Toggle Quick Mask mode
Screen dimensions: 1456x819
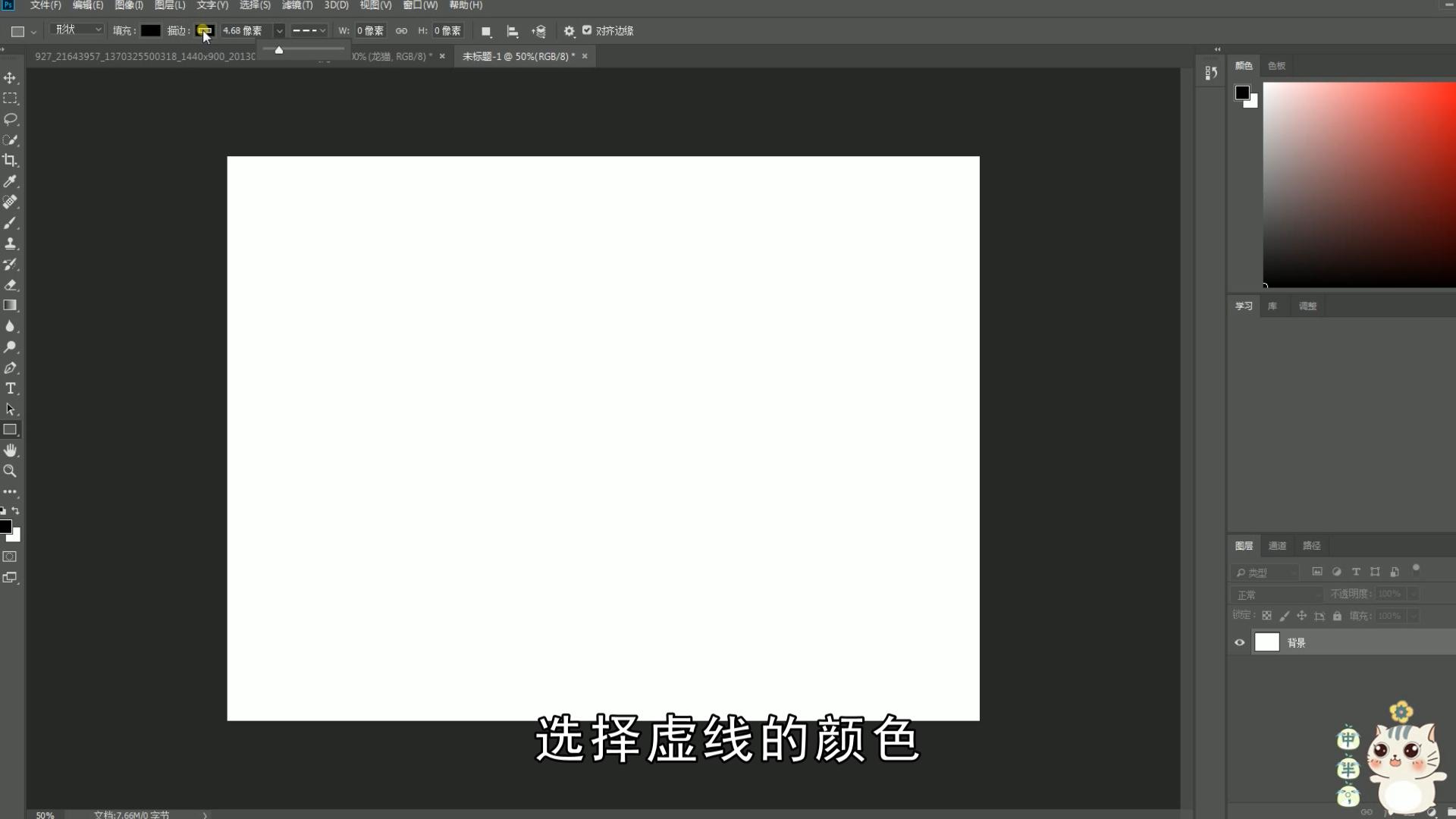click(10, 557)
